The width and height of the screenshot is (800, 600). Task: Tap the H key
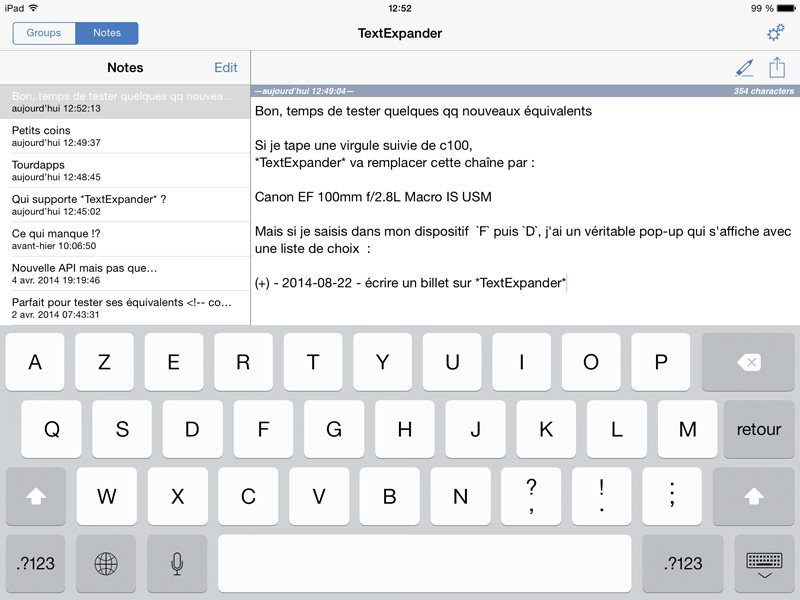(x=405, y=429)
